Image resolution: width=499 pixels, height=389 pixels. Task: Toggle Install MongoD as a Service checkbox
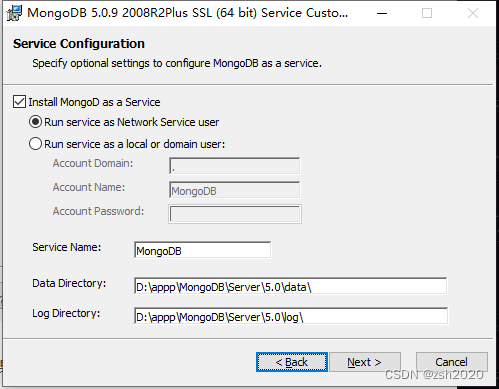19,102
